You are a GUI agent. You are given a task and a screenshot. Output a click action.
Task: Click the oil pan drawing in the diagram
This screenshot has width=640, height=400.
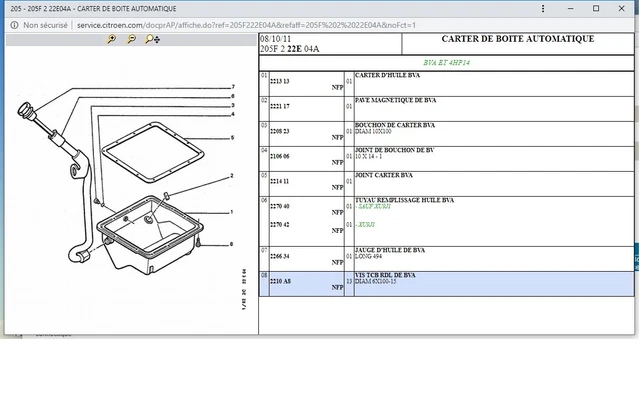pos(150,235)
